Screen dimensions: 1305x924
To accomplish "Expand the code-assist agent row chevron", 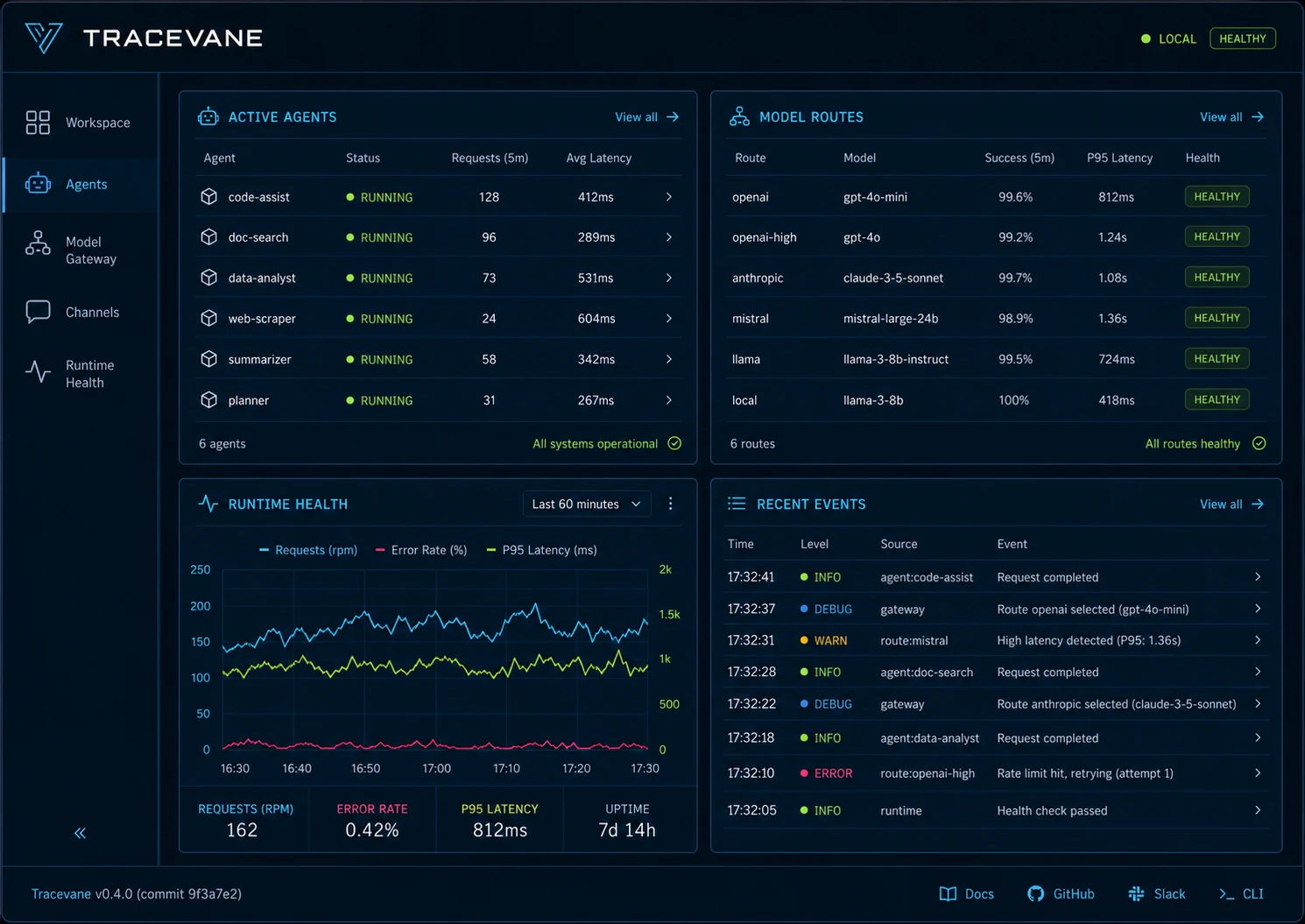I will [669, 197].
